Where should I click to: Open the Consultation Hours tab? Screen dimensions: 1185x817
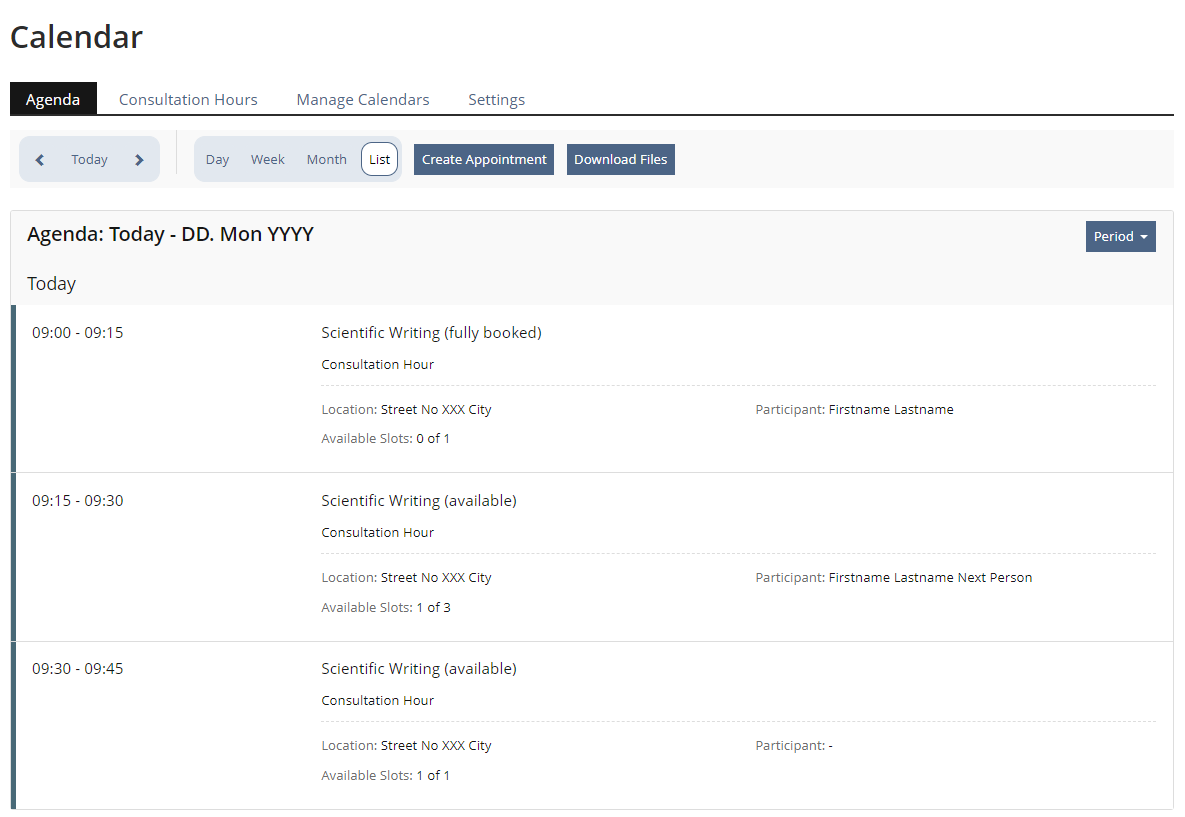point(188,100)
